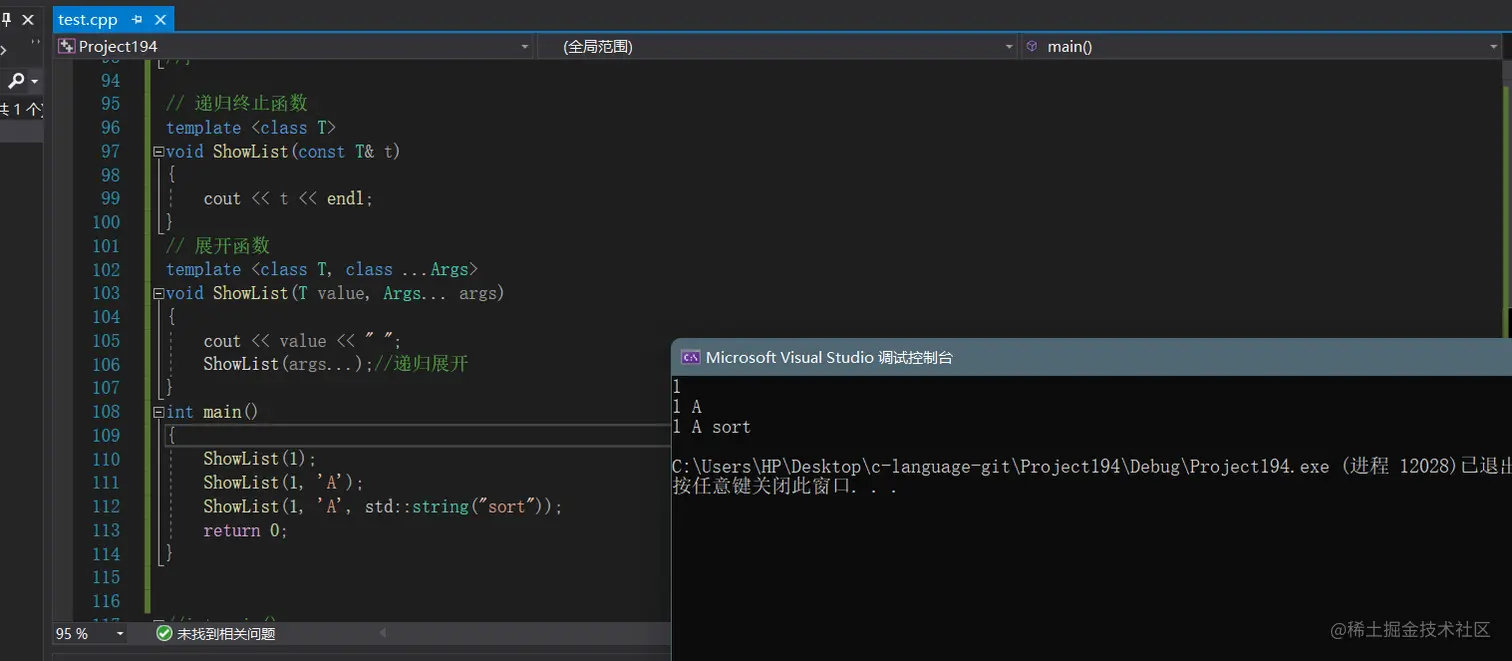This screenshot has height=661, width=1512.
Task: Click the console output line '1 A sort'
Action: click(712, 427)
